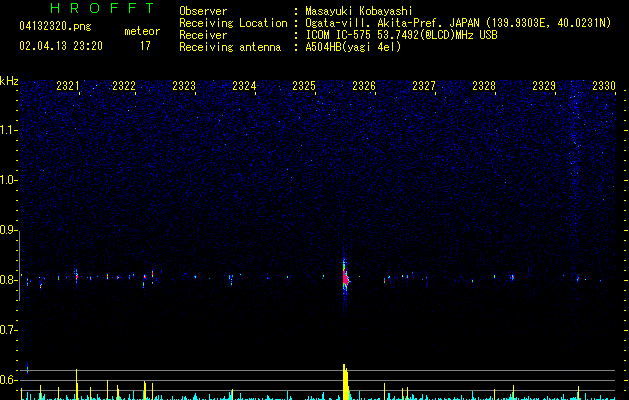Viewport: 629px width, 400px height.
Task: Click the tallest yellow intensity bar under the big echo
Action: (x=344, y=382)
